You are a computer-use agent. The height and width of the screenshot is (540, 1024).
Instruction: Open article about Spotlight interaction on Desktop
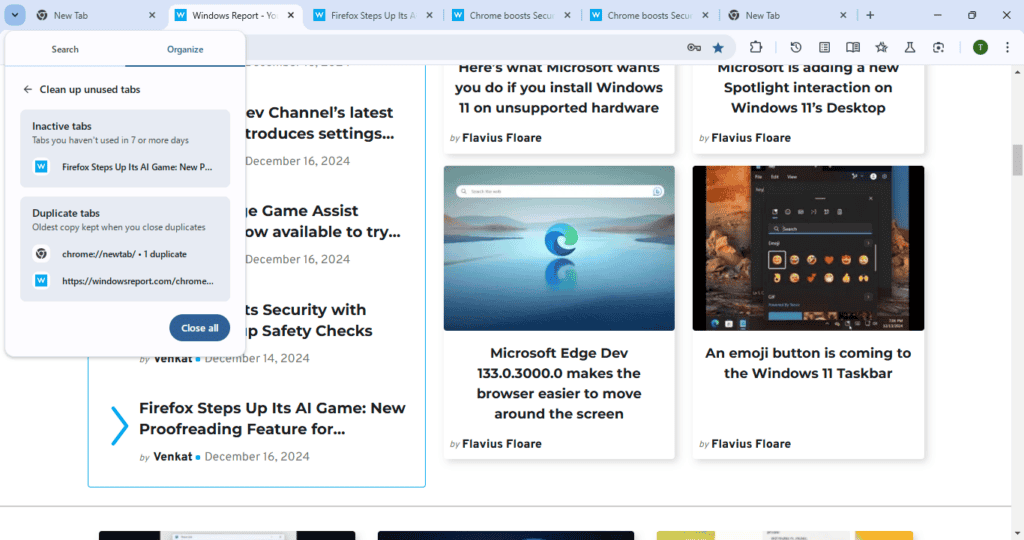coord(808,87)
